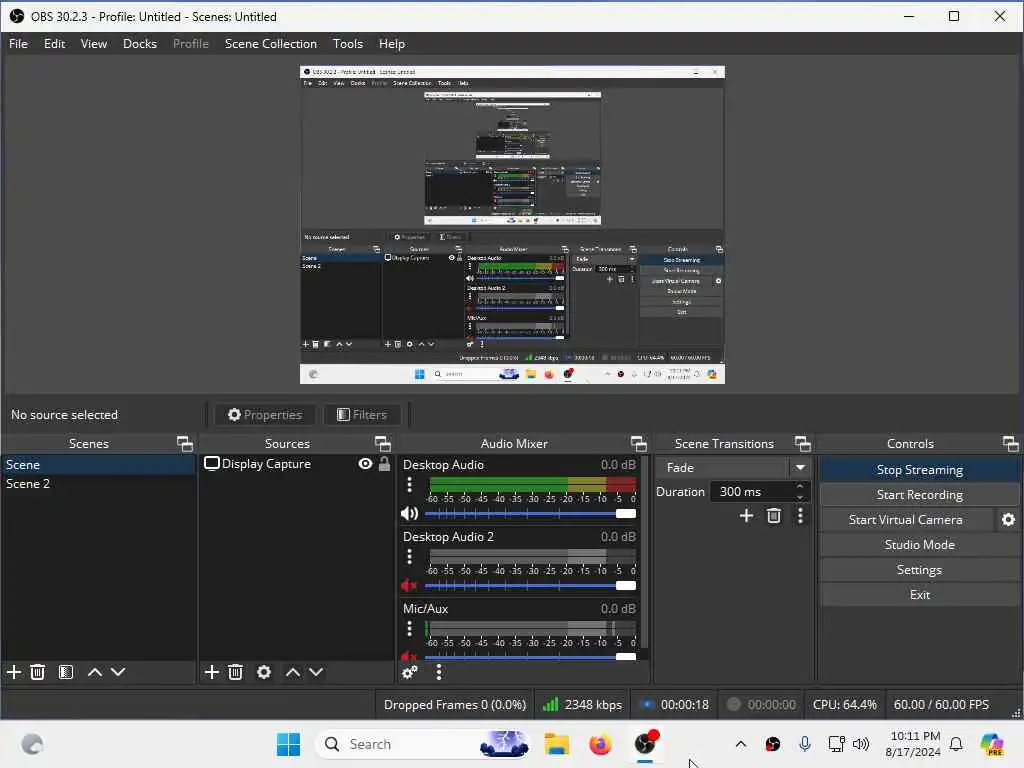Select Scene 2 in scenes list
1024x768 pixels.
click(x=98, y=484)
